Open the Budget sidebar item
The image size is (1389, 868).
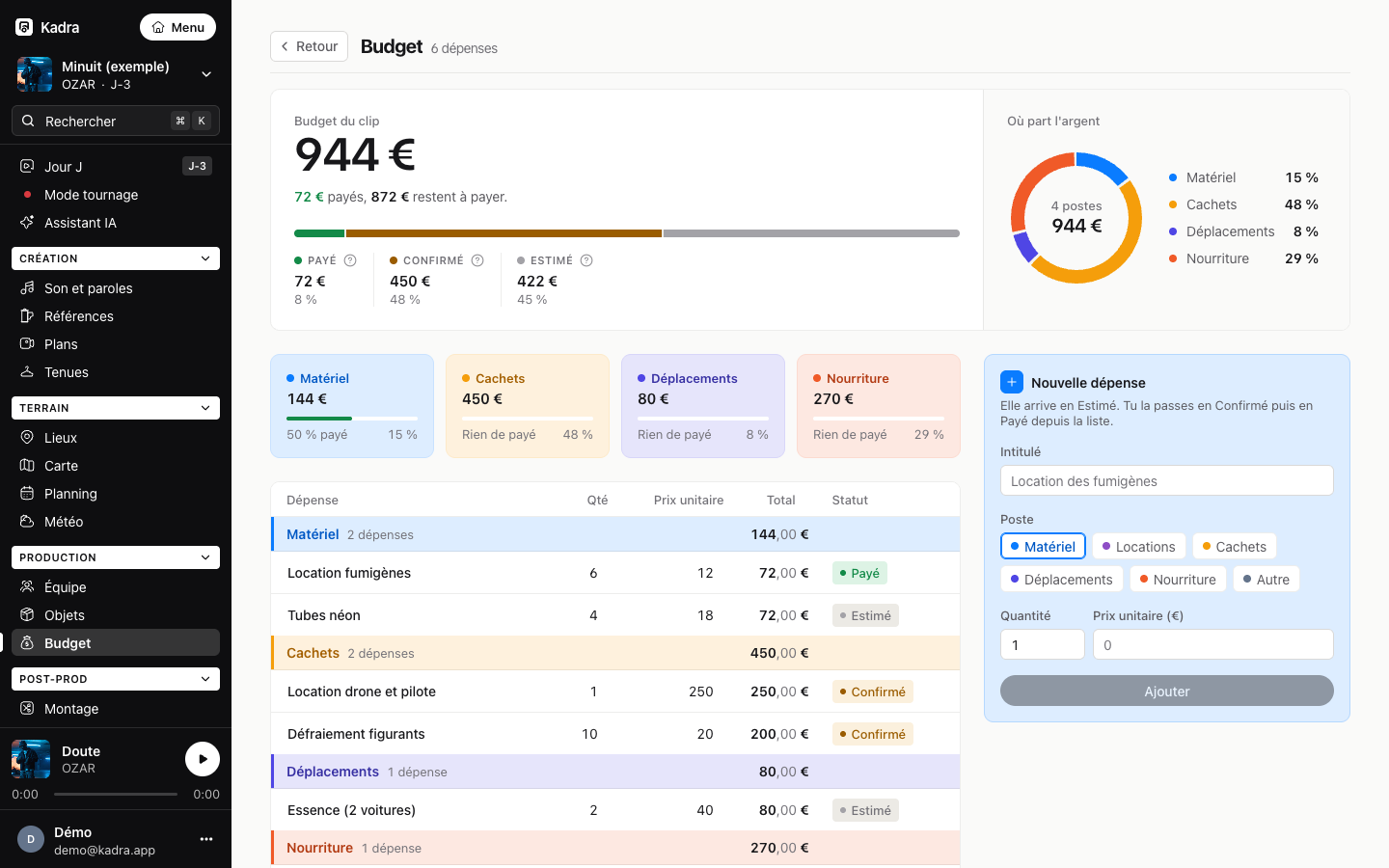coord(116,643)
